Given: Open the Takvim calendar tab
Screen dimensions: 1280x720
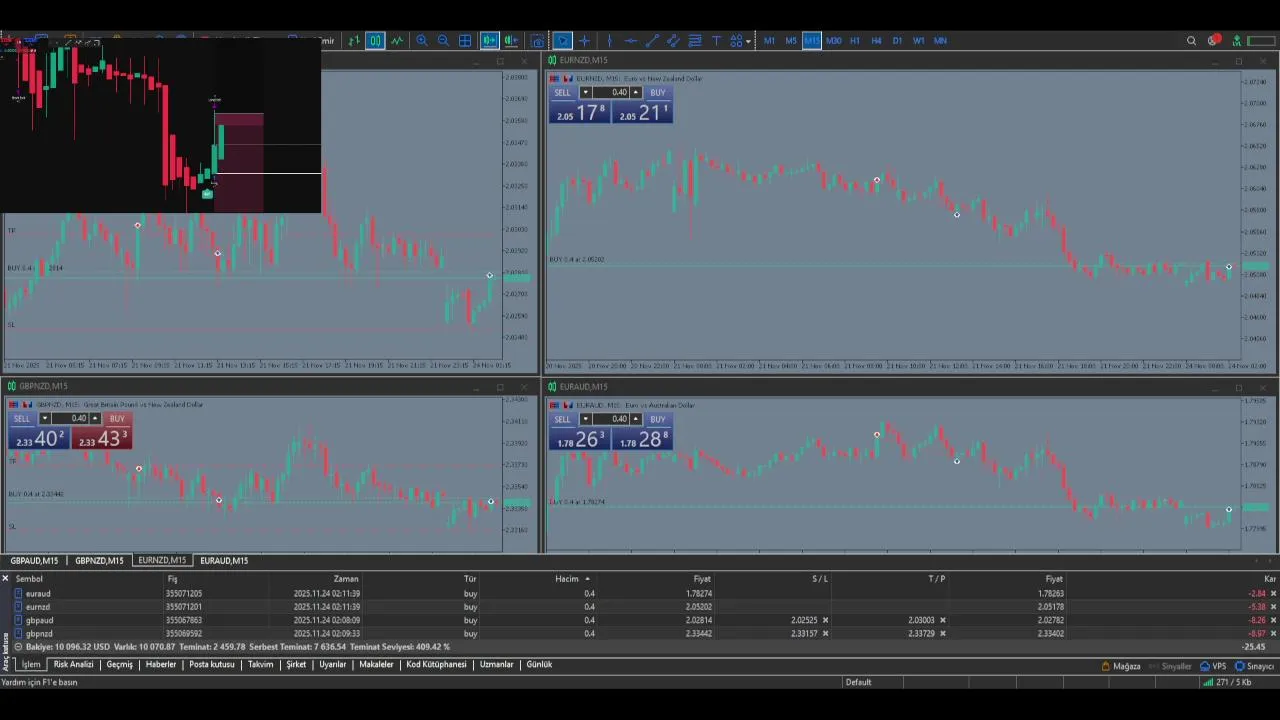Looking at the screenshot, I should [x=261, y=665].
